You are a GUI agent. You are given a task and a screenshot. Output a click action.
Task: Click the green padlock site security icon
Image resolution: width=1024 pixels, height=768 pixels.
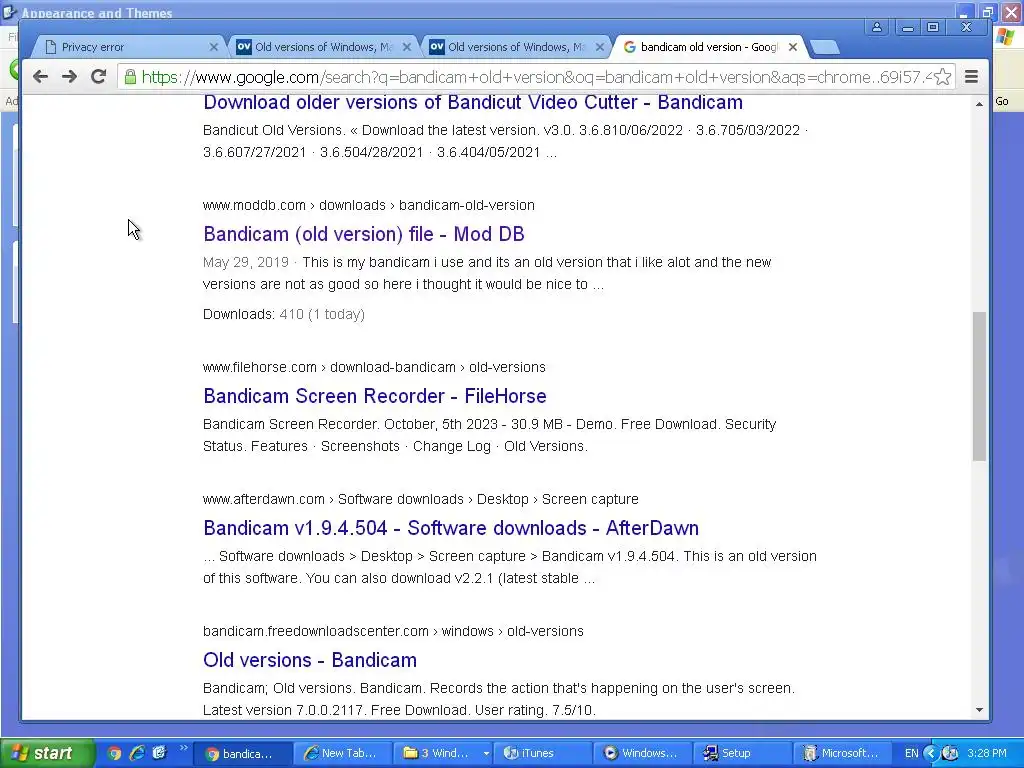coord(131,77)
